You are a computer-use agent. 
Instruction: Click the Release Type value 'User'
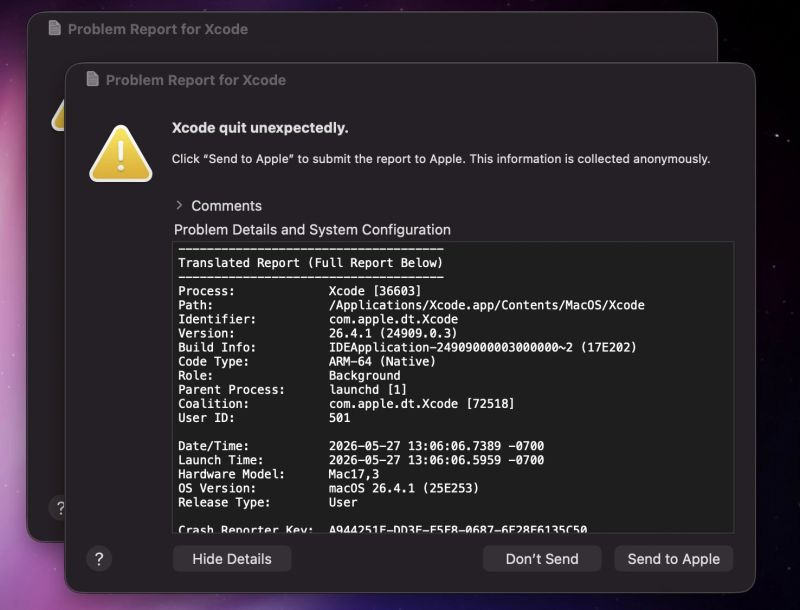(343, 502)
